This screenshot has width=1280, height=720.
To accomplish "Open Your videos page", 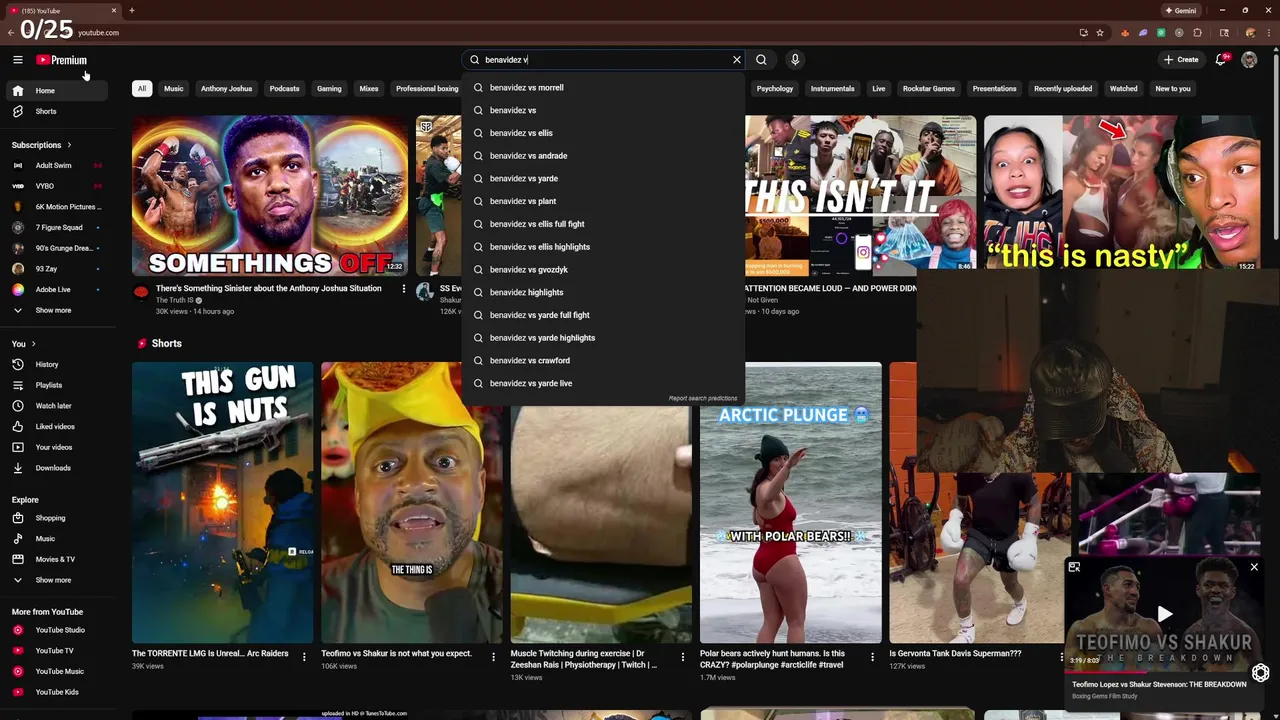I will [59, 447].
